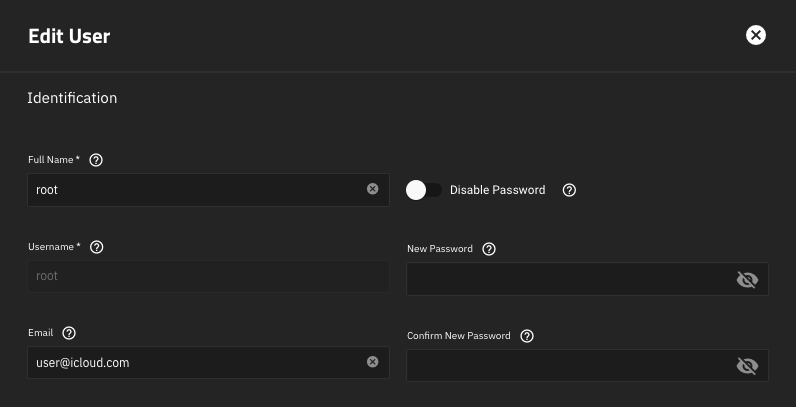The width and height of the screenshot is (796, 407).
Task: Toggle the Disable Password switch
Action: tap(423, 190)
